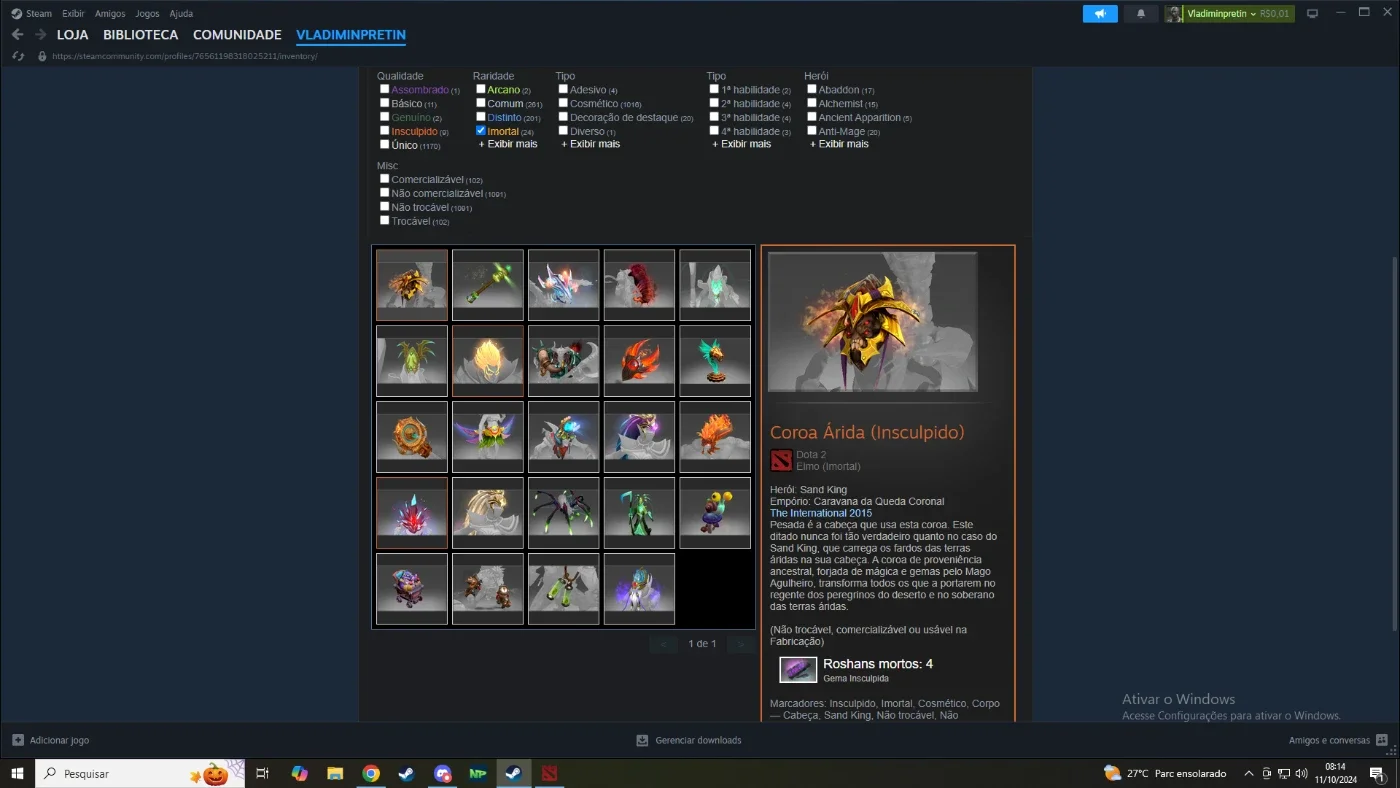Select the black spider item
Image resolution: width=1400 pixels, height=788 pixels.
564,513
